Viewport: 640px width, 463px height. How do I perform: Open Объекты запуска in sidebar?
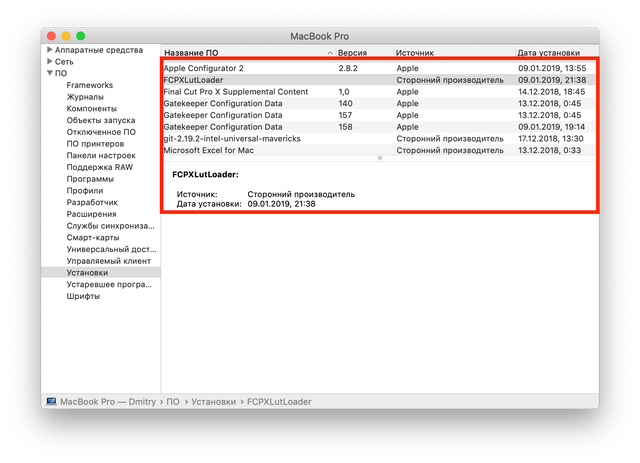click(x=101, y=120)
